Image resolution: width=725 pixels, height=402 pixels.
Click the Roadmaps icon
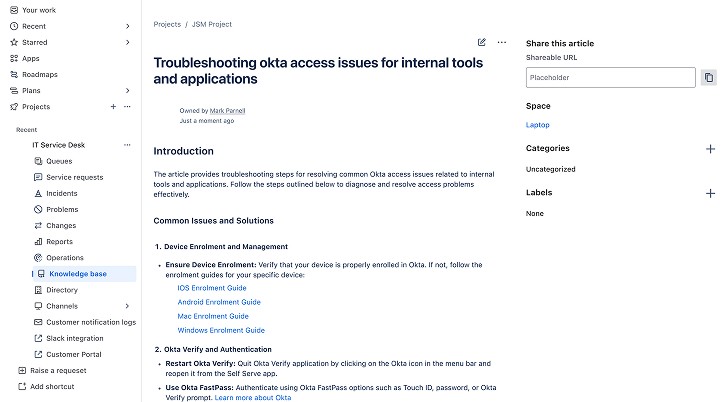tap(14, 74)
